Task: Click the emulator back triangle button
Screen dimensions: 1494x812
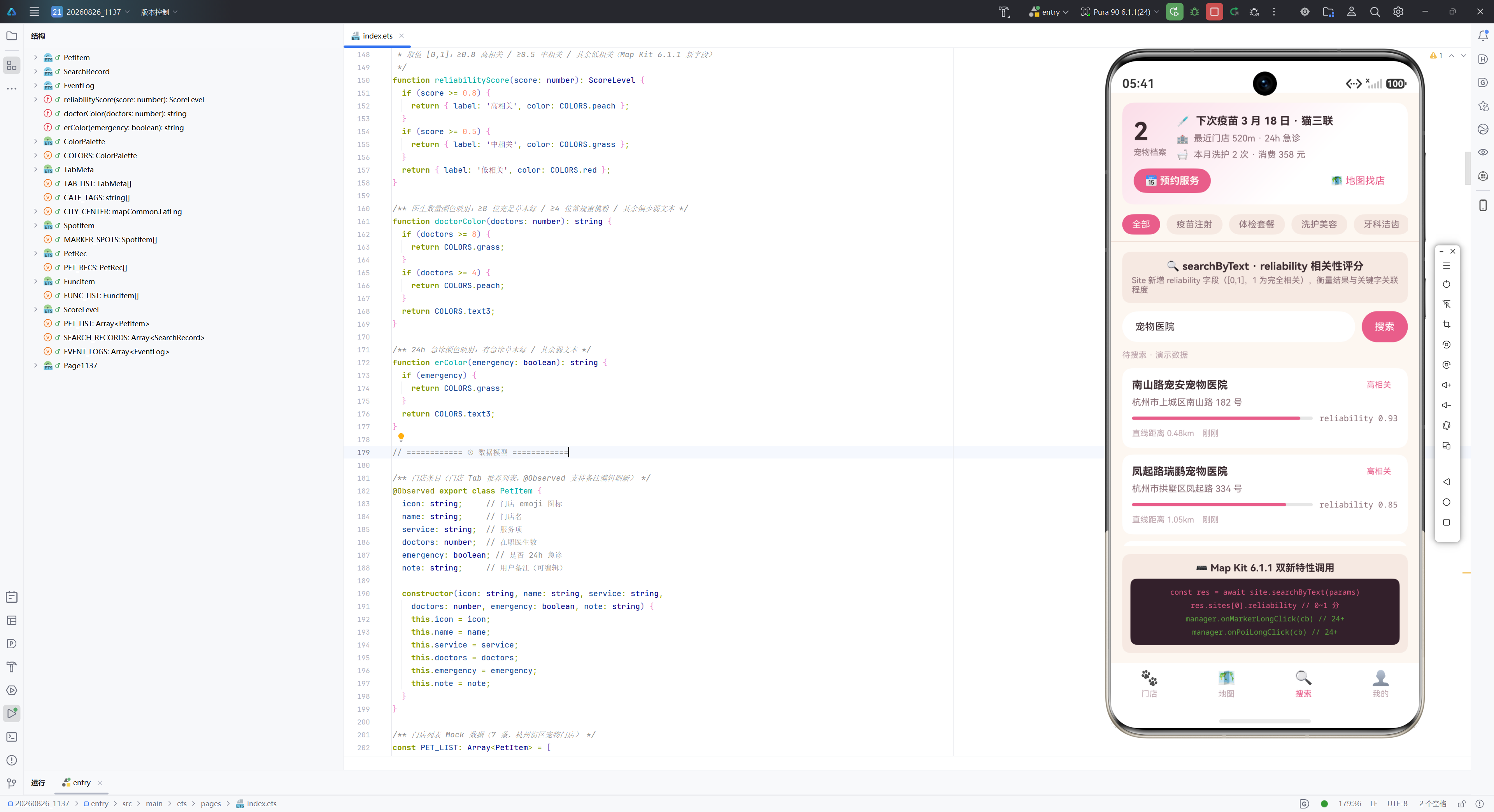Action: click(x=1447, y=481)
